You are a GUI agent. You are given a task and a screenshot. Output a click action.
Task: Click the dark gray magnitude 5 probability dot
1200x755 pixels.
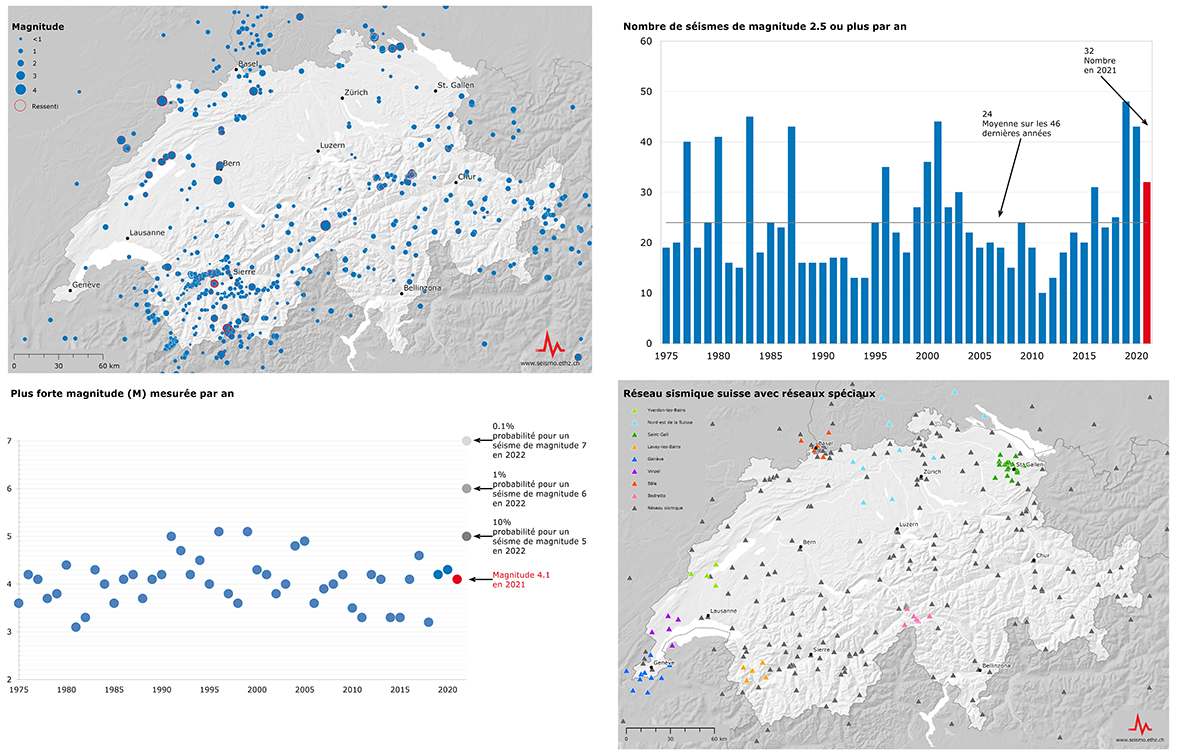coord(466,537)
